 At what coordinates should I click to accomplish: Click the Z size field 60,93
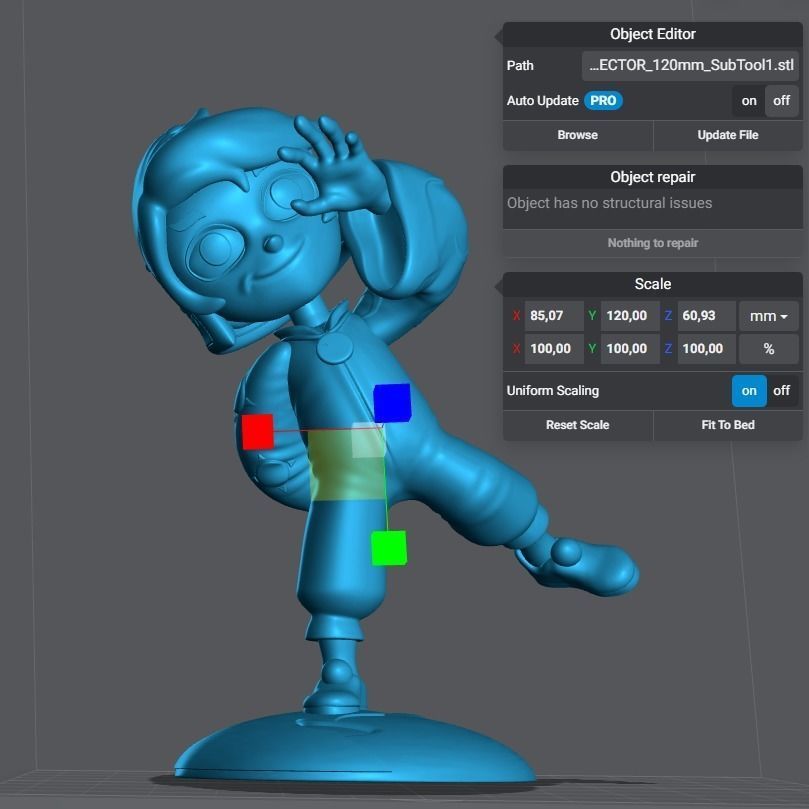pos(706,316)
